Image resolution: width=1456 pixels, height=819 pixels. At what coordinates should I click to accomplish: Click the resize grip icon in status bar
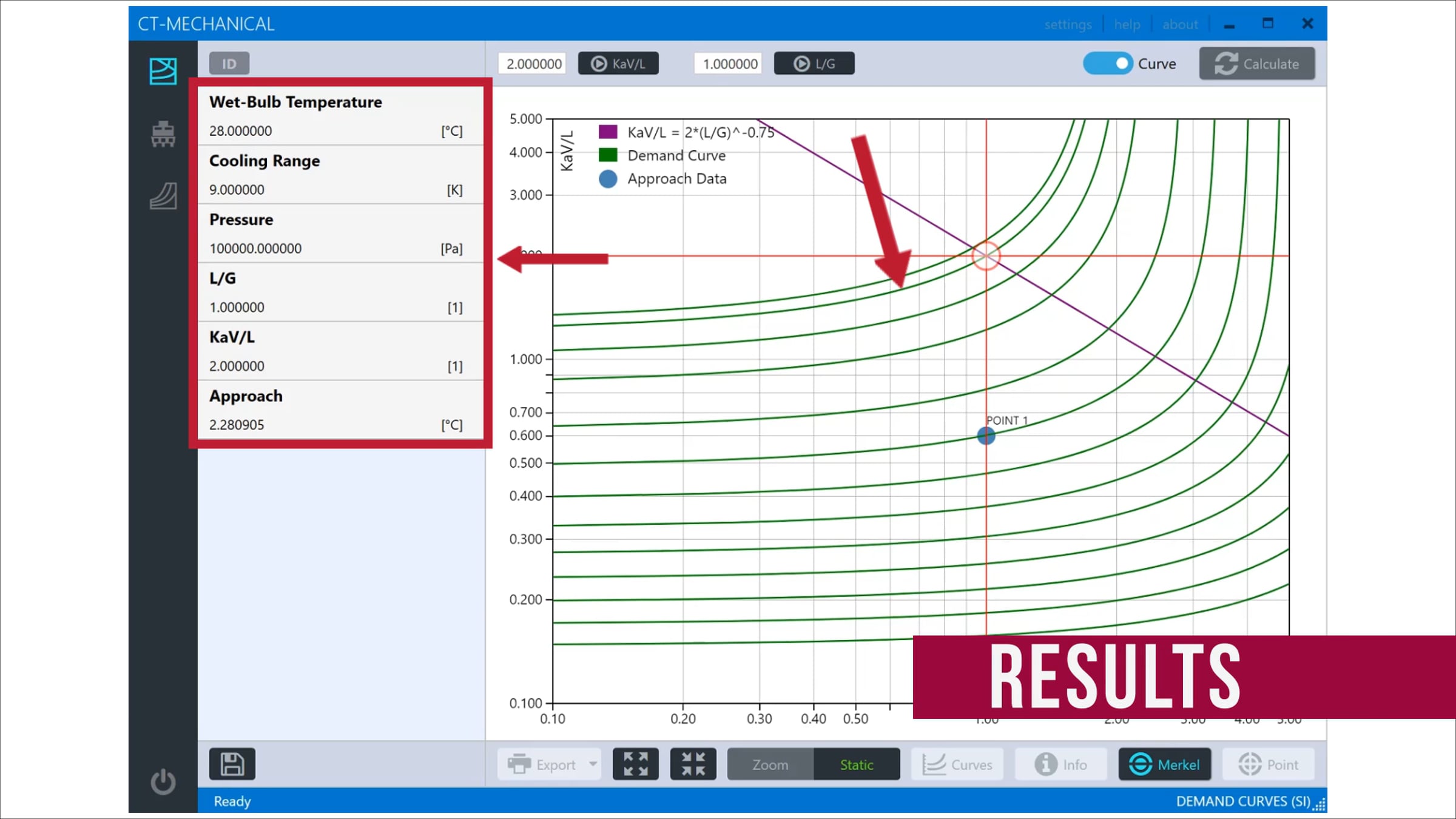coord(1319,805)
